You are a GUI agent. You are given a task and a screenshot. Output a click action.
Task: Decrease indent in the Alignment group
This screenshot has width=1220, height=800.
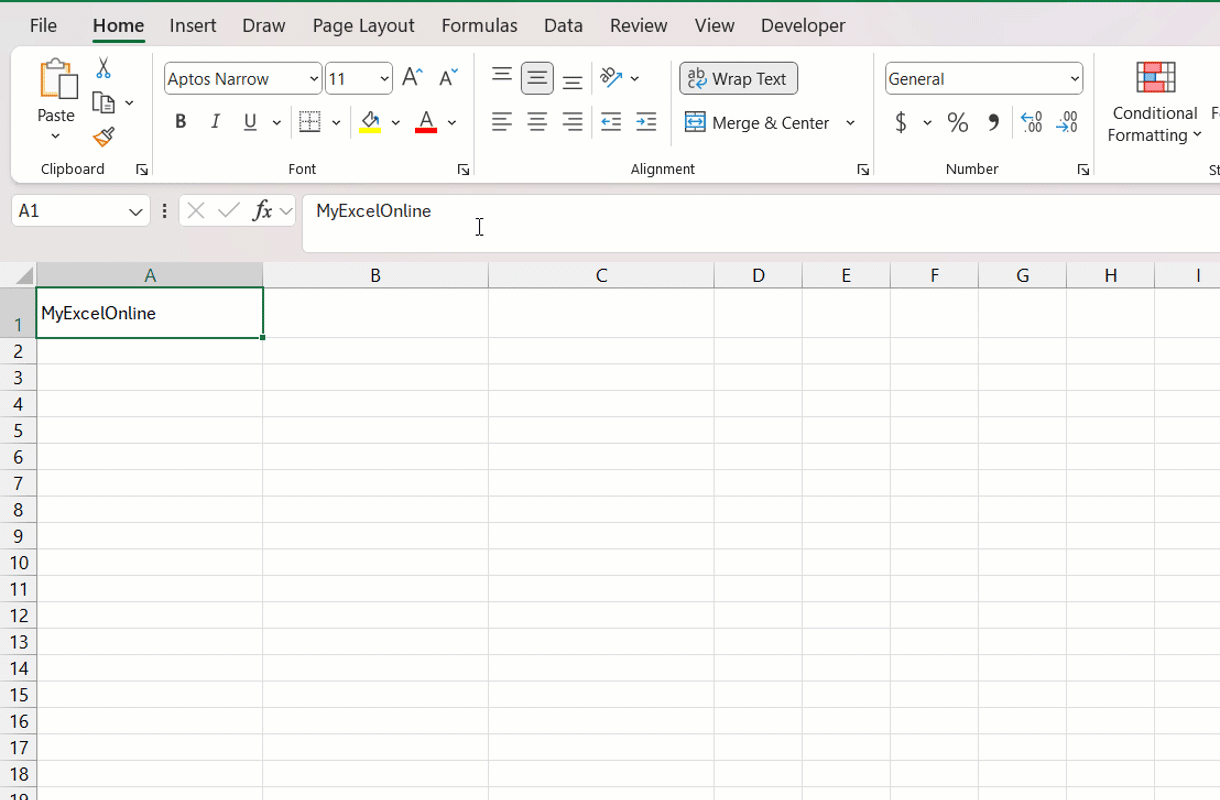(611, 122)
